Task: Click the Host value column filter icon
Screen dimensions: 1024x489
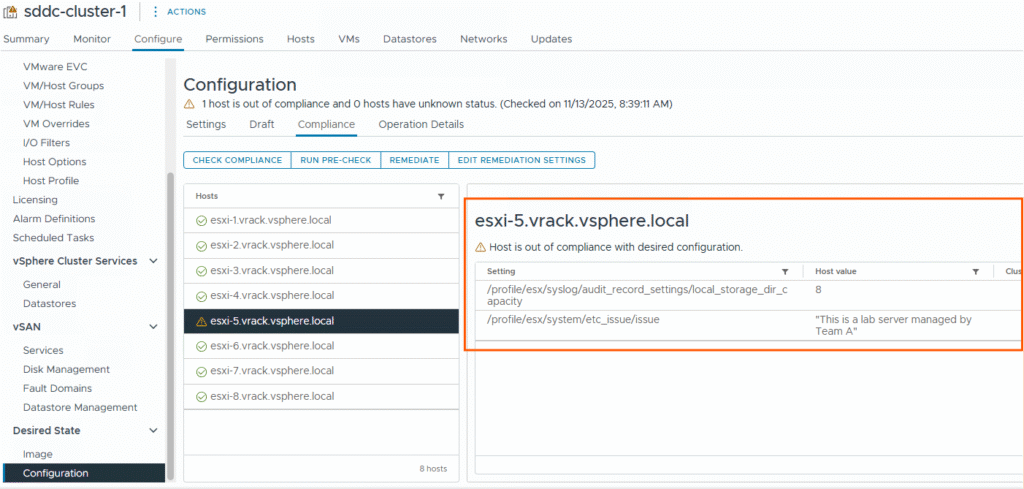Action: click(975, 272)
